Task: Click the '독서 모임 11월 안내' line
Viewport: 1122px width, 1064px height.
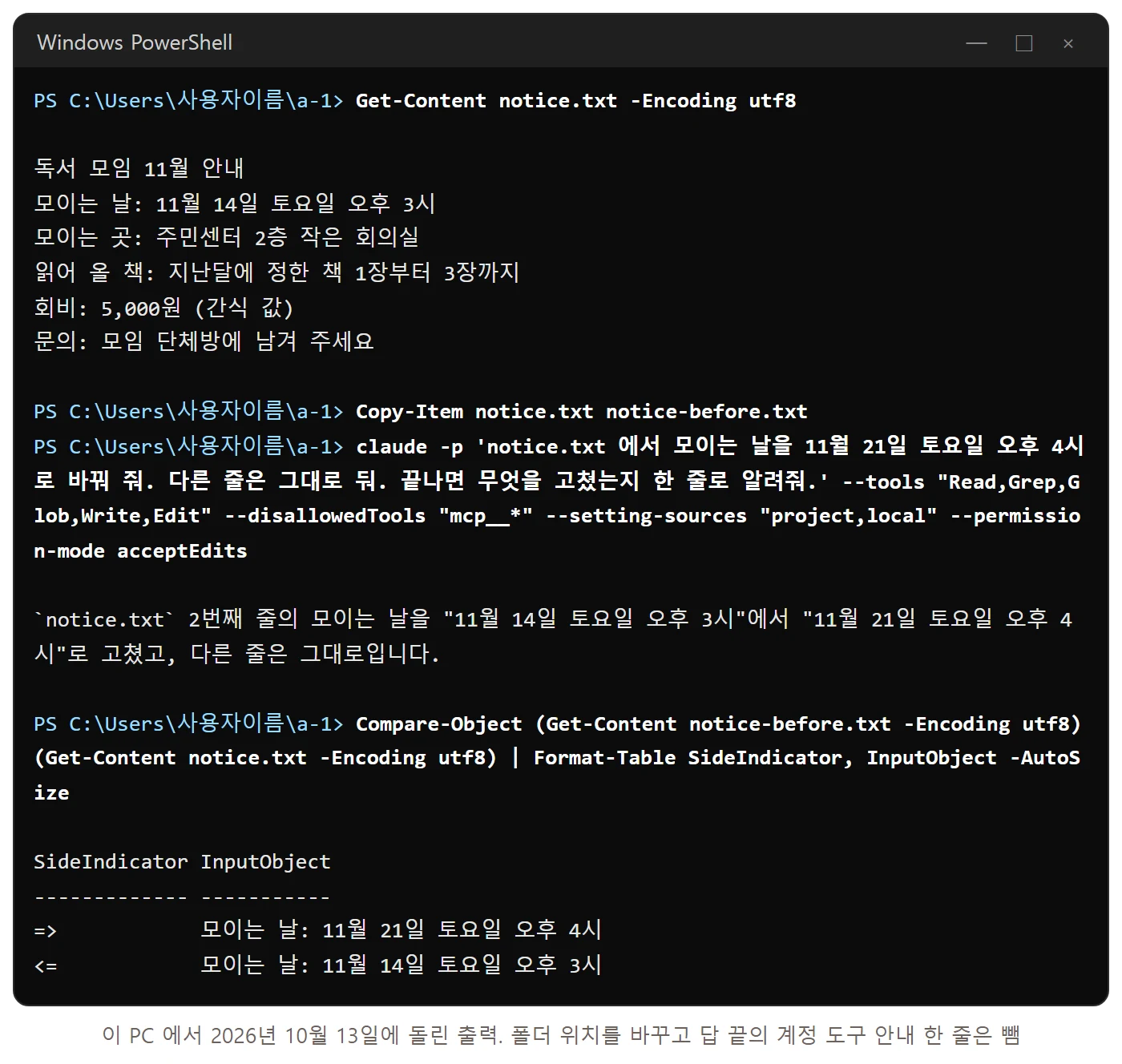Action: (139, 168)
